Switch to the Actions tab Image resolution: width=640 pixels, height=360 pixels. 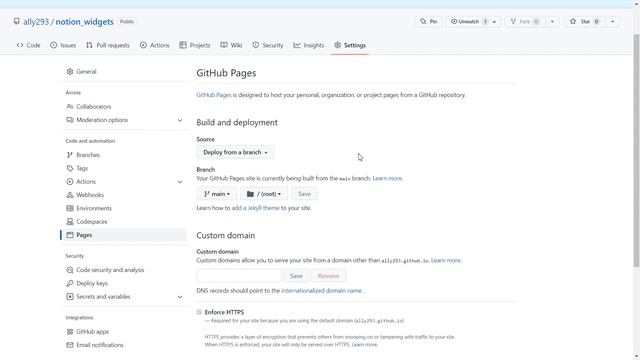pyautogui.click(x=155, y=45)
